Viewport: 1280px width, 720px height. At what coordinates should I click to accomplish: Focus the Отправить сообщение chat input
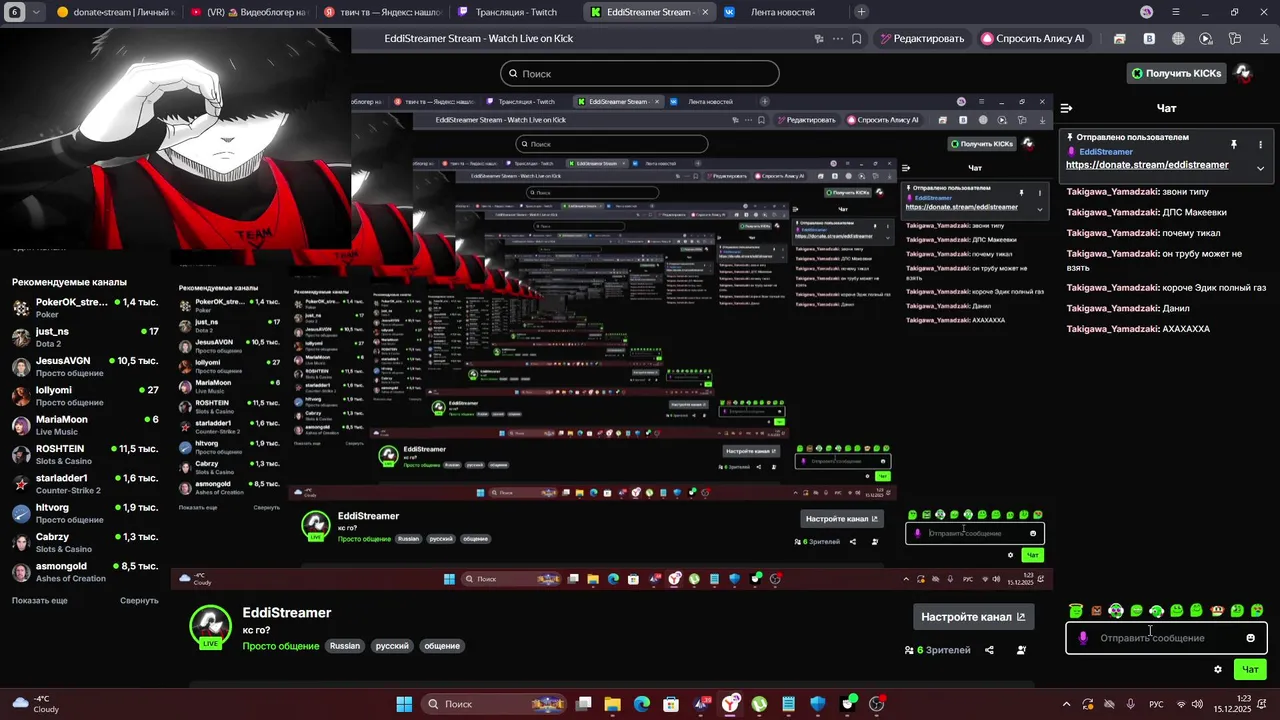pos(1166,638)
